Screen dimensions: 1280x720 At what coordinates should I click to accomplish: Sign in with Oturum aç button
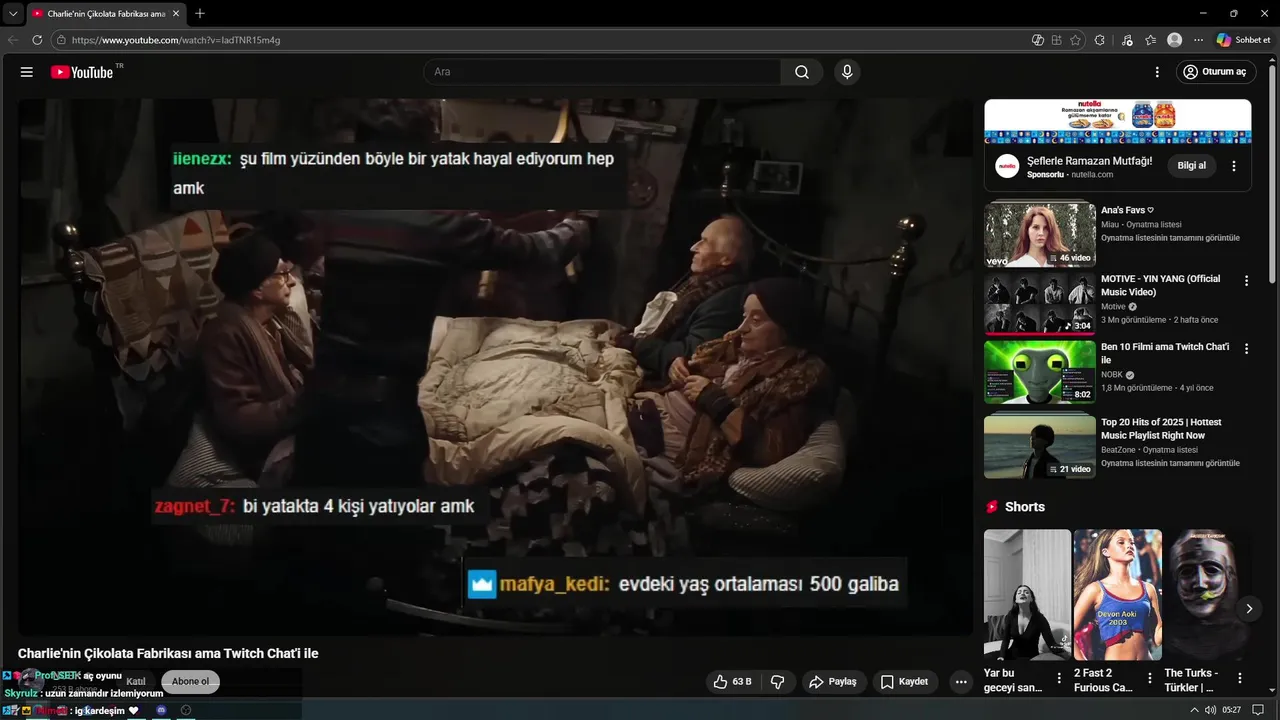(1215, 72)
